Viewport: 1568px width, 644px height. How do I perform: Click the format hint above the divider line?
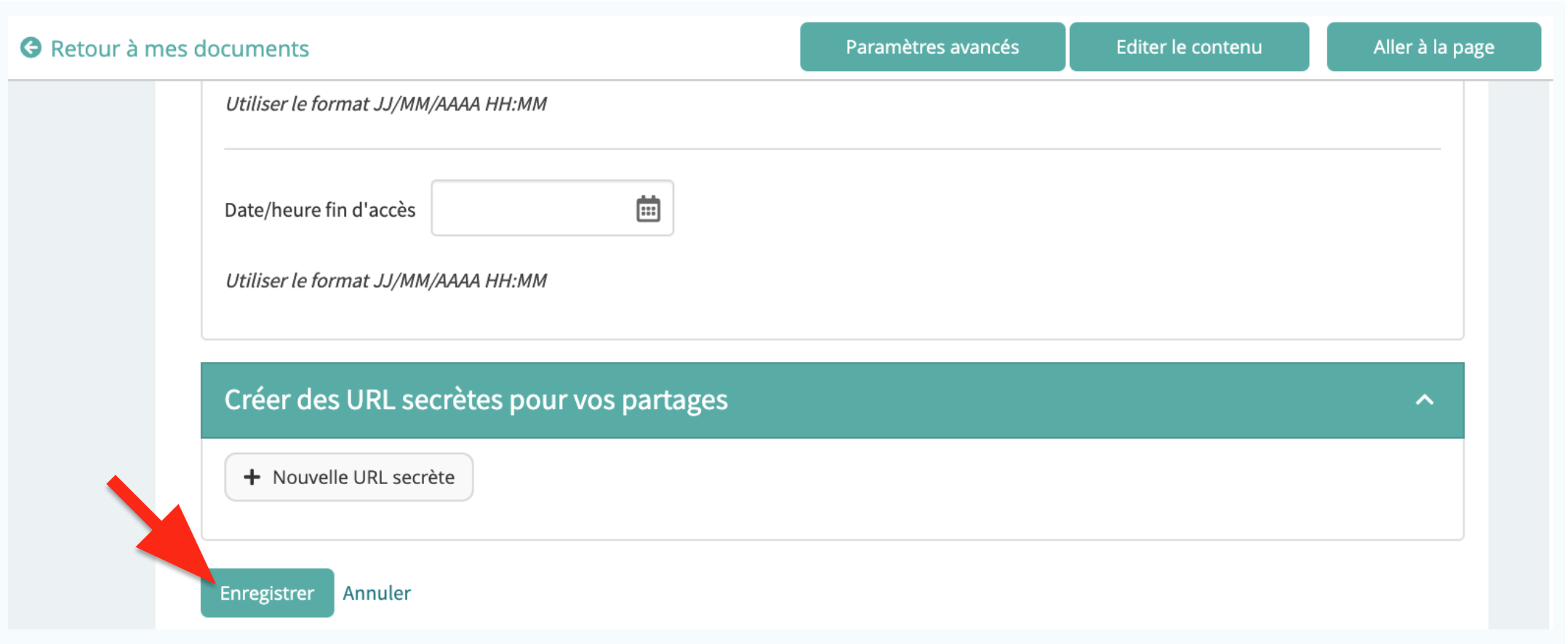385,104
